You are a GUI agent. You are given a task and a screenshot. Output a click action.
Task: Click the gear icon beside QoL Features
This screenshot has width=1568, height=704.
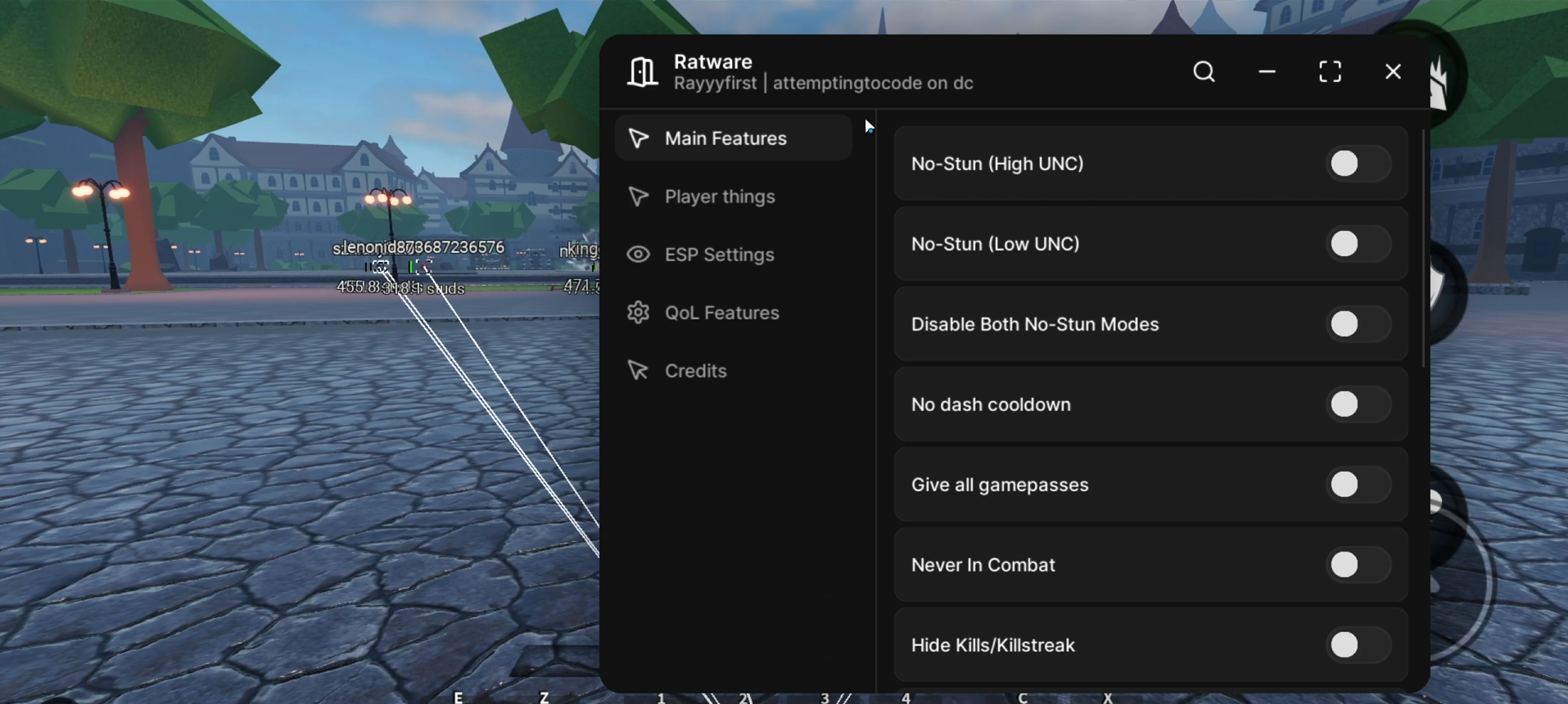click(x=638, y=313)
